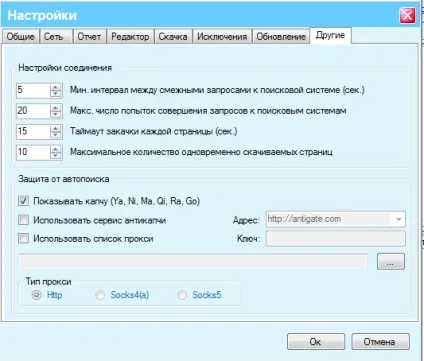Viewport: 424px width, 361px height.
Task: Click the Таймаут закачки каждой страницы label
Action: (x=154, y=131)
